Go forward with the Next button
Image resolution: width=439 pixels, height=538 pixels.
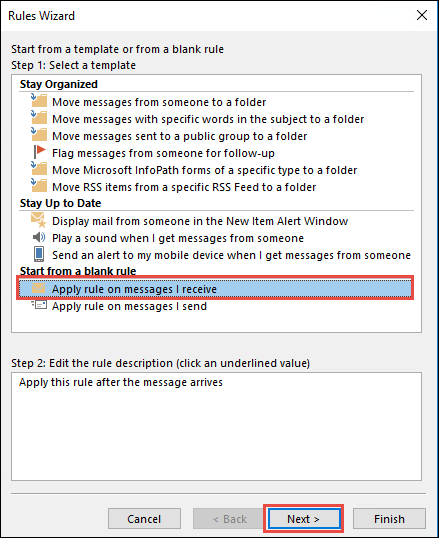tap(304, 518)
